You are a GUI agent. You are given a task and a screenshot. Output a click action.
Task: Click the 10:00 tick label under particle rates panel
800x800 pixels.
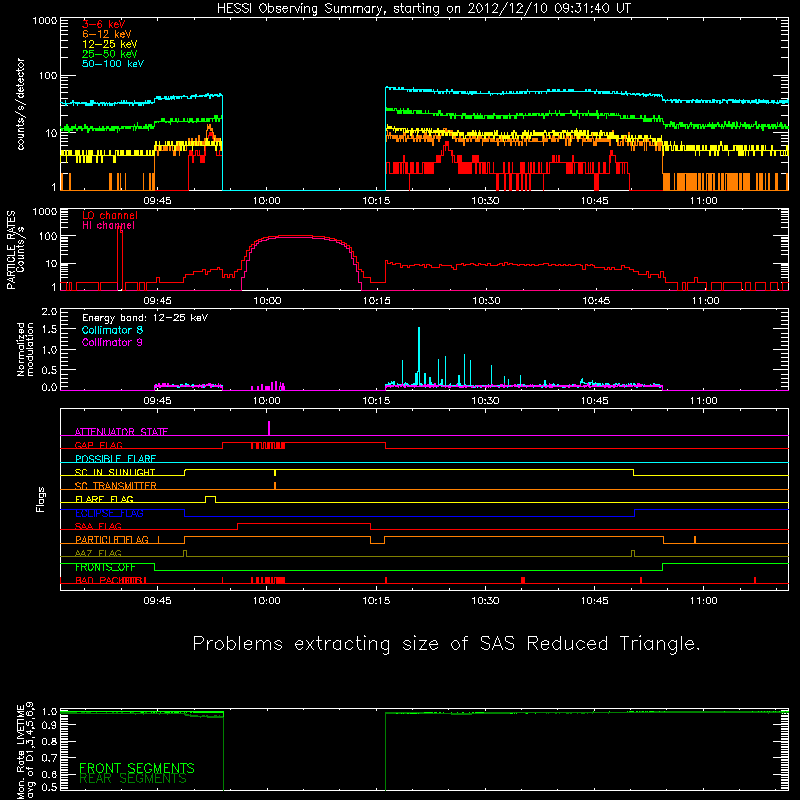(x=267, y=301)
